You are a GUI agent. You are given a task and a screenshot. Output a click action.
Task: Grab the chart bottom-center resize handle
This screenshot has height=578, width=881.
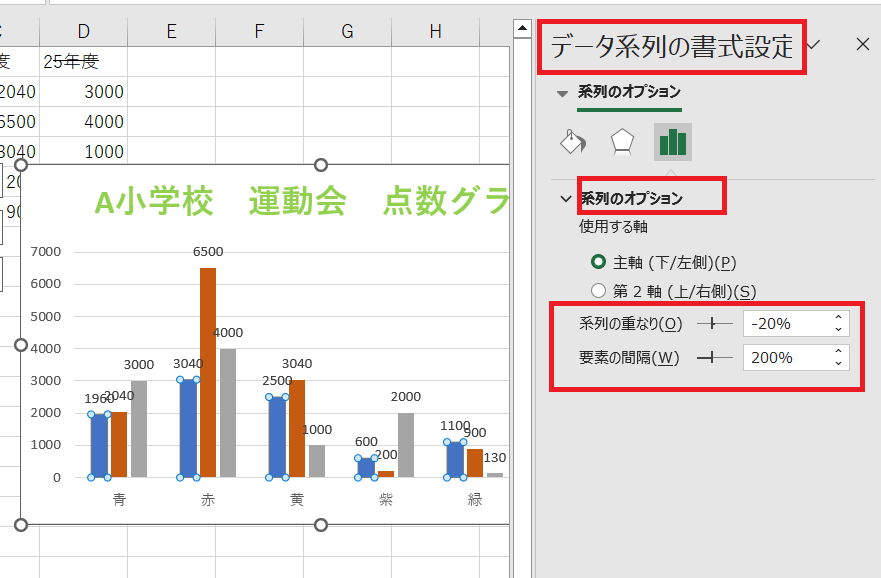[x=321, y=525]
